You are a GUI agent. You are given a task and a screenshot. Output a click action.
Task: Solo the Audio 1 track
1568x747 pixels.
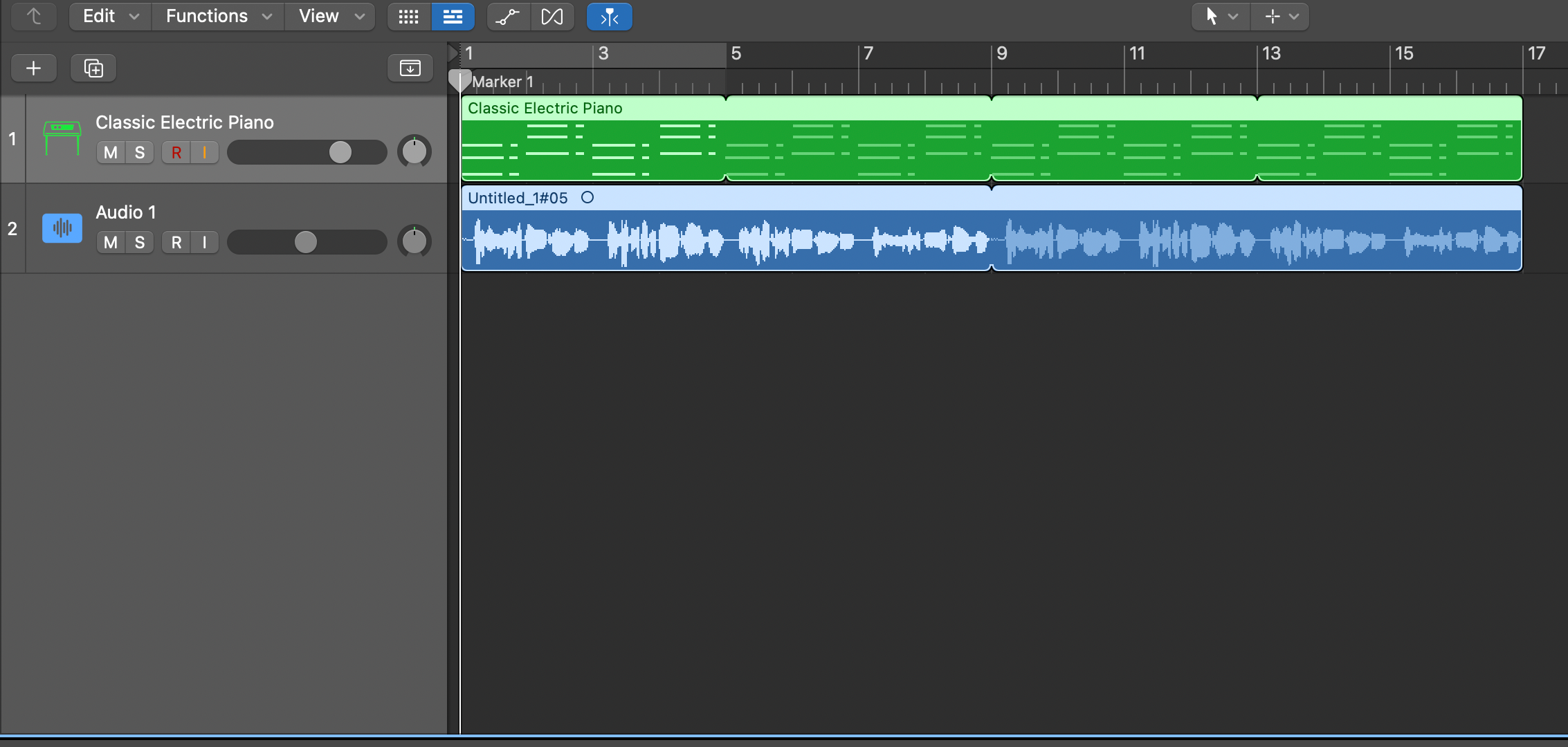pos(140,242)
